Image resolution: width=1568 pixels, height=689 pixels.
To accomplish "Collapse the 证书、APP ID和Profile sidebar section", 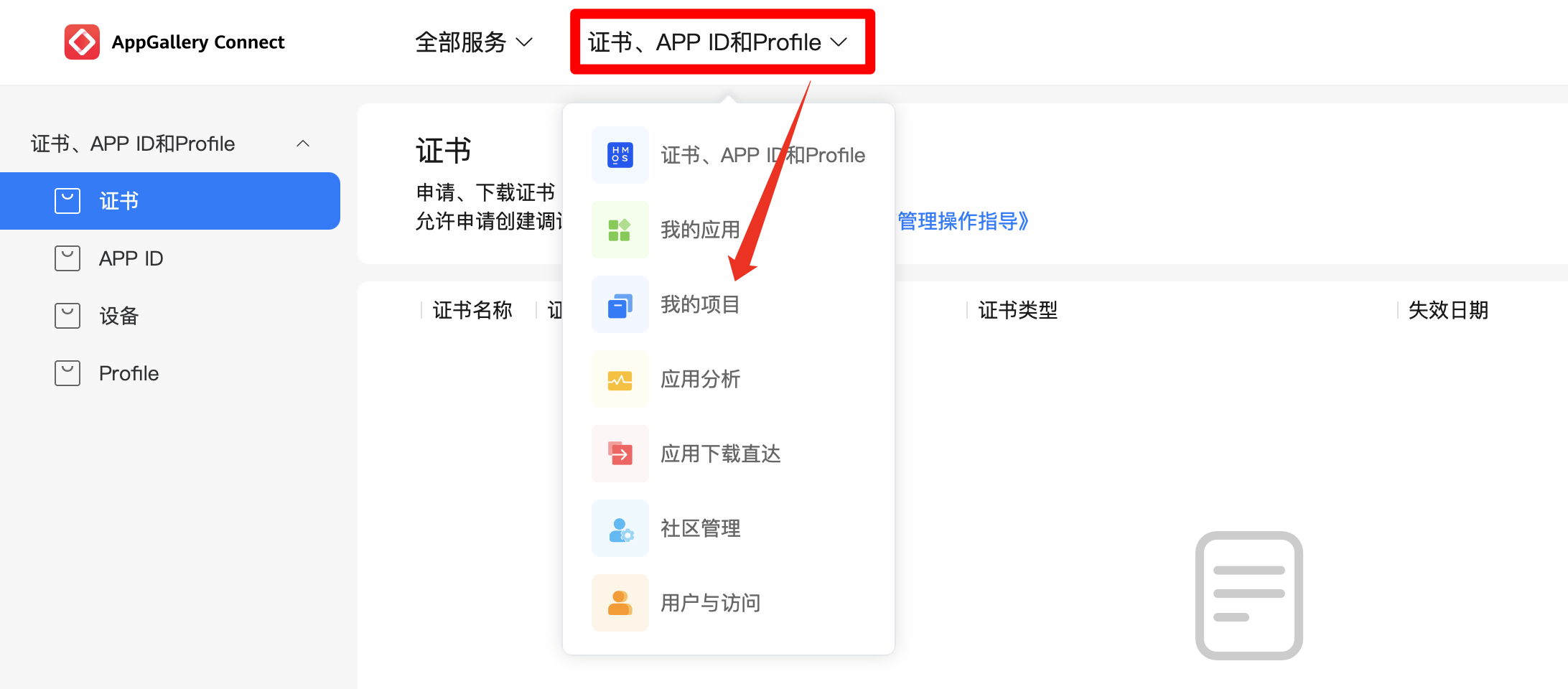I will [x=303, y=144].
